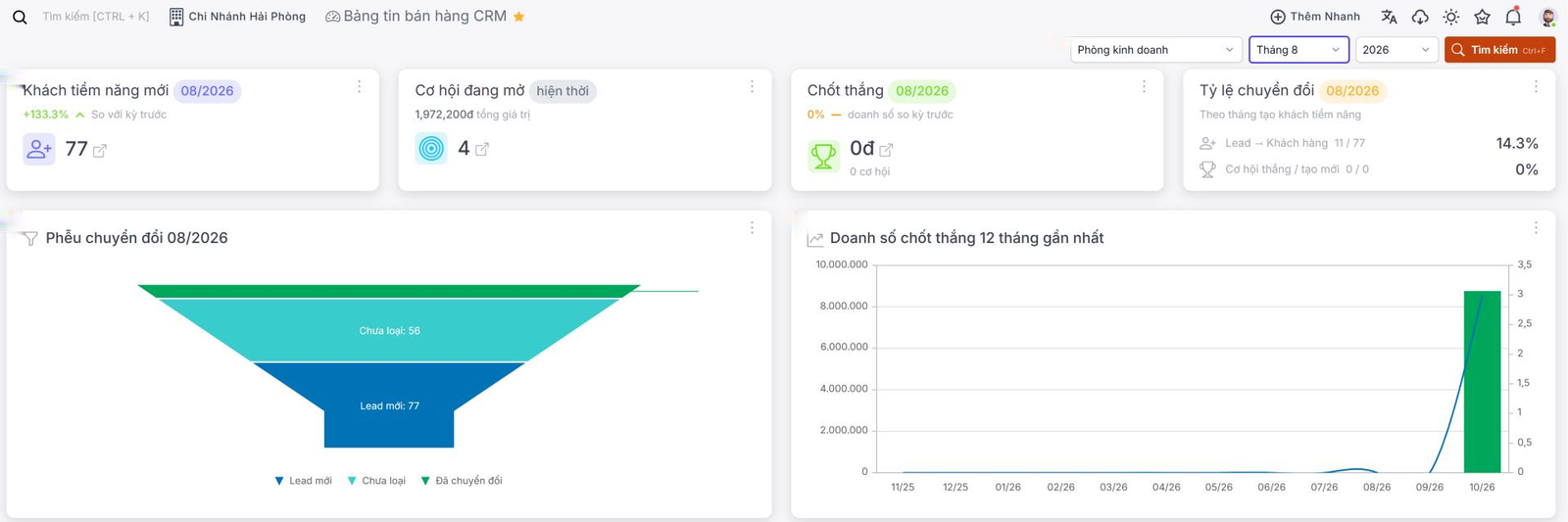Select the Lead mới: 77 funnel segment

(x=389, y=405)
